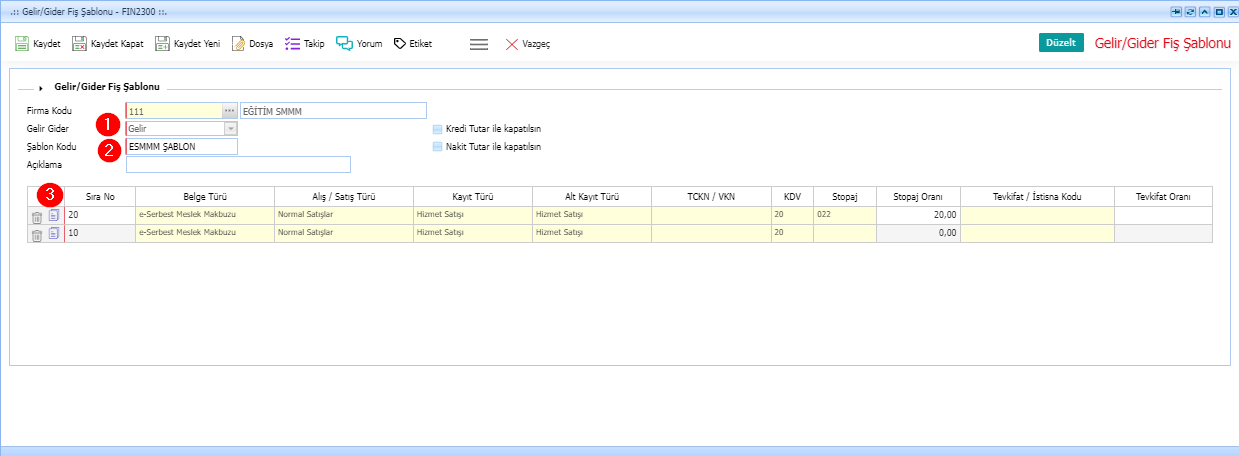Click Kaydet Kapat to save and close
Screen dimensions: 1239x456
pos(107,44)
